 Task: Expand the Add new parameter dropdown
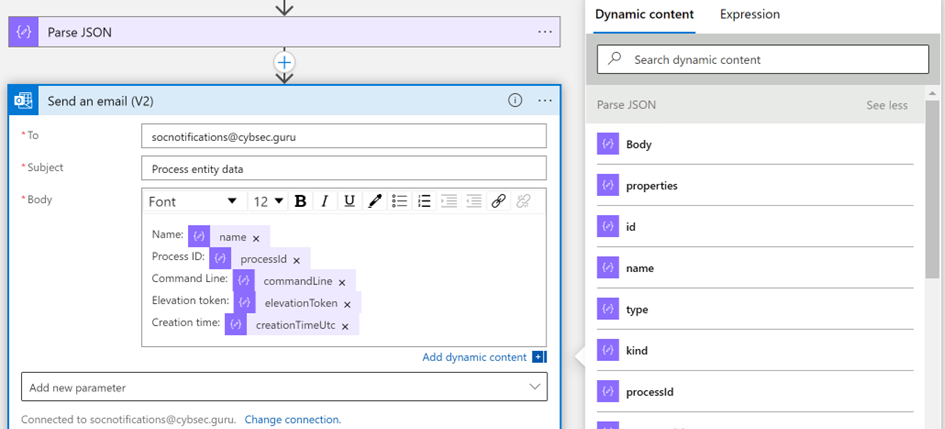(x=284, y=387)
